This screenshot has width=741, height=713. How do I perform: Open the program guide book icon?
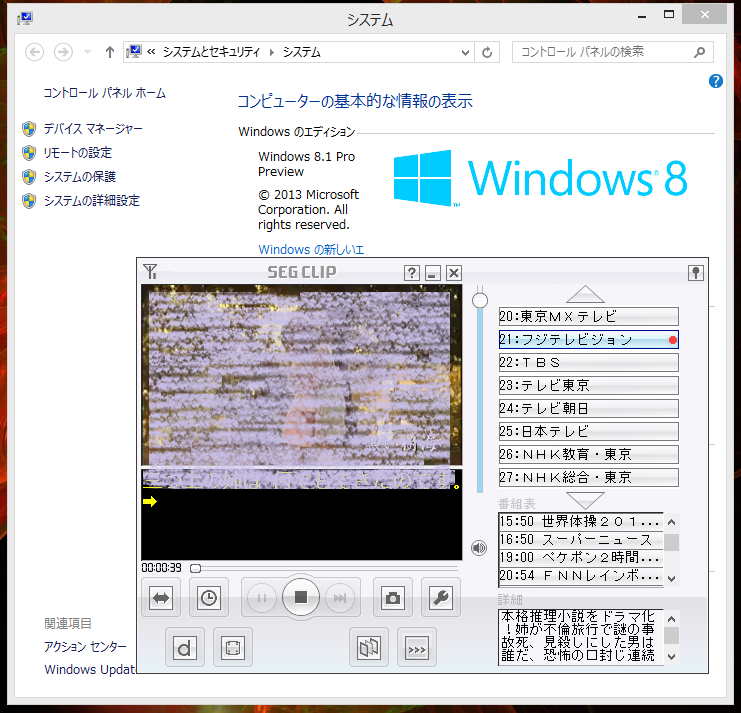pos(369,648)
